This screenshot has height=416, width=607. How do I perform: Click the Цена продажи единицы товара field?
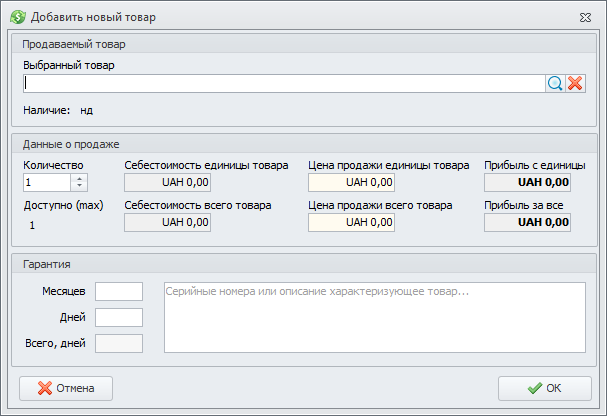[x=351, y=183]
